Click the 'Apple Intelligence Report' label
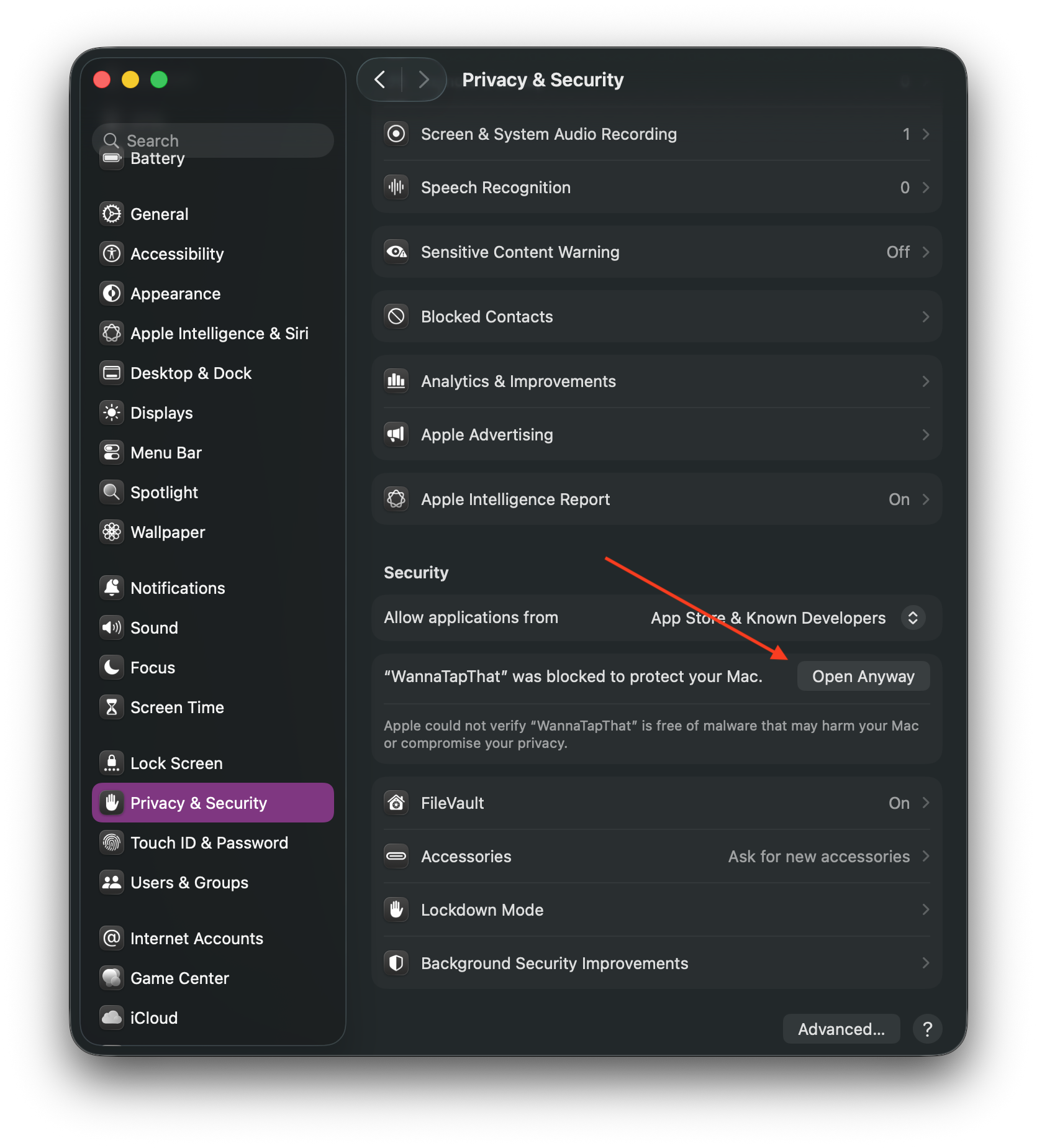The width and height of the screenshot is (1037, 1148). tap(515, 499)
